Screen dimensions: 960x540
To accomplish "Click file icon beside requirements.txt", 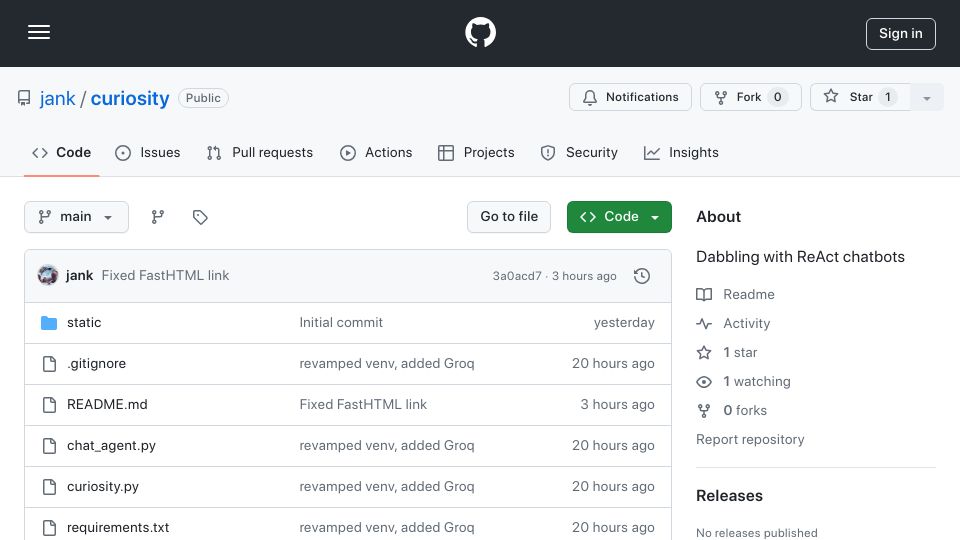I will point(49,527).
